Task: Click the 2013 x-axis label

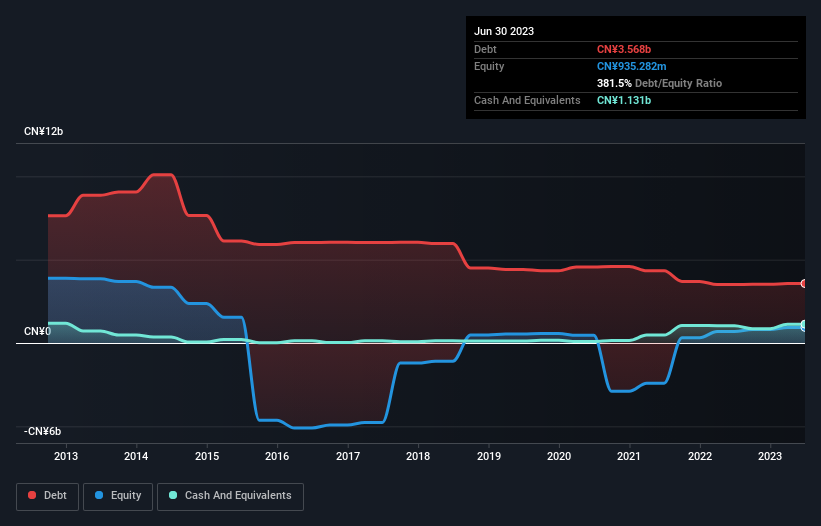Action: (x=66, y=456)
